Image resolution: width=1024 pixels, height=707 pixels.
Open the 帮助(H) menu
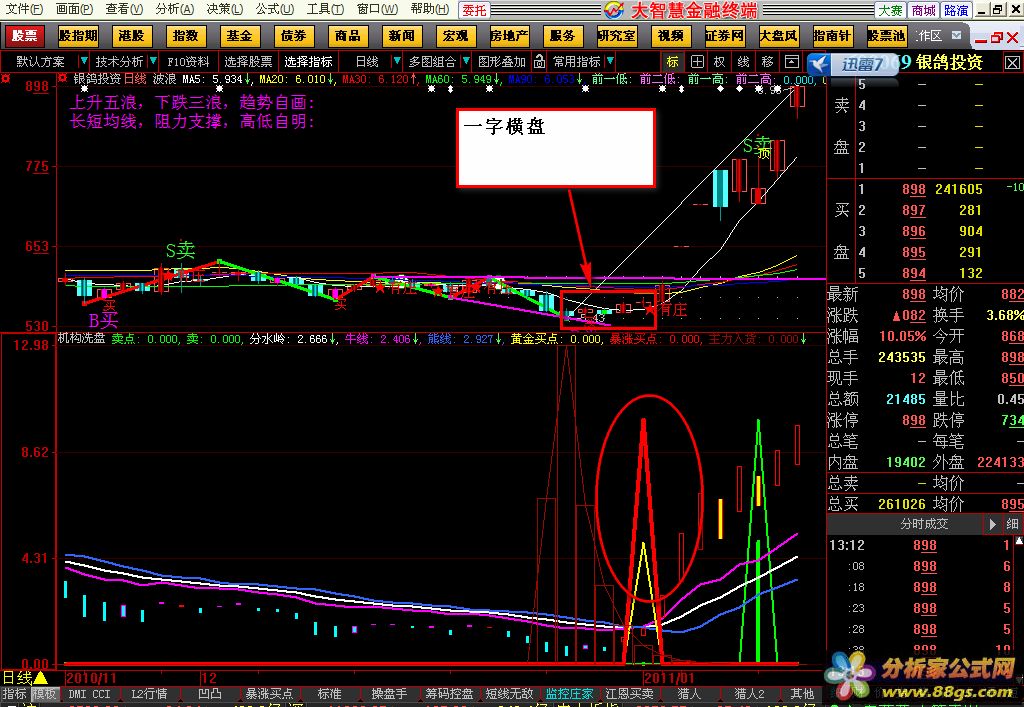[430, 9]
